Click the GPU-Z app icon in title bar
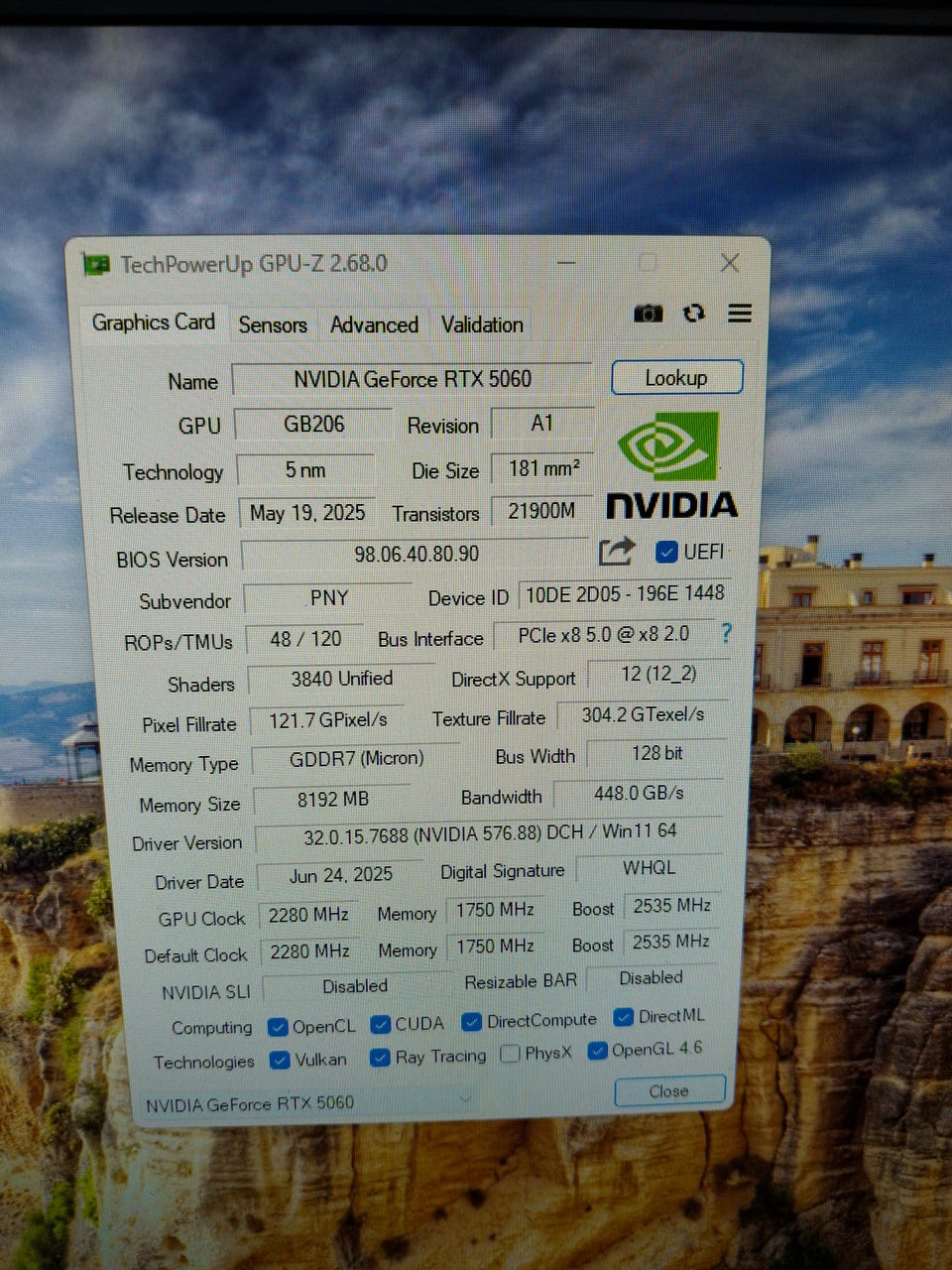This screenshot has width=952, height=1270. click(96, 264)
